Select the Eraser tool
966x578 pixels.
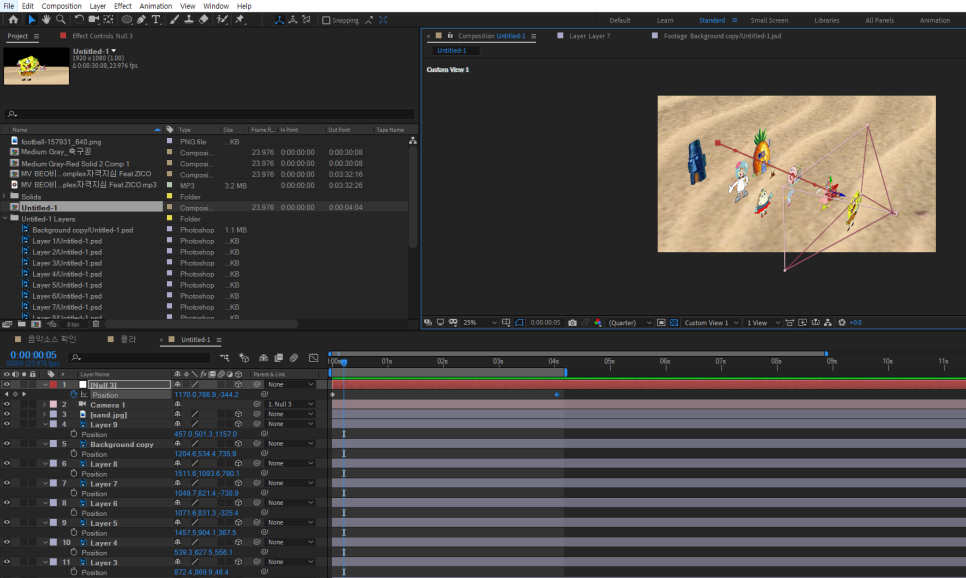(203, 20)
